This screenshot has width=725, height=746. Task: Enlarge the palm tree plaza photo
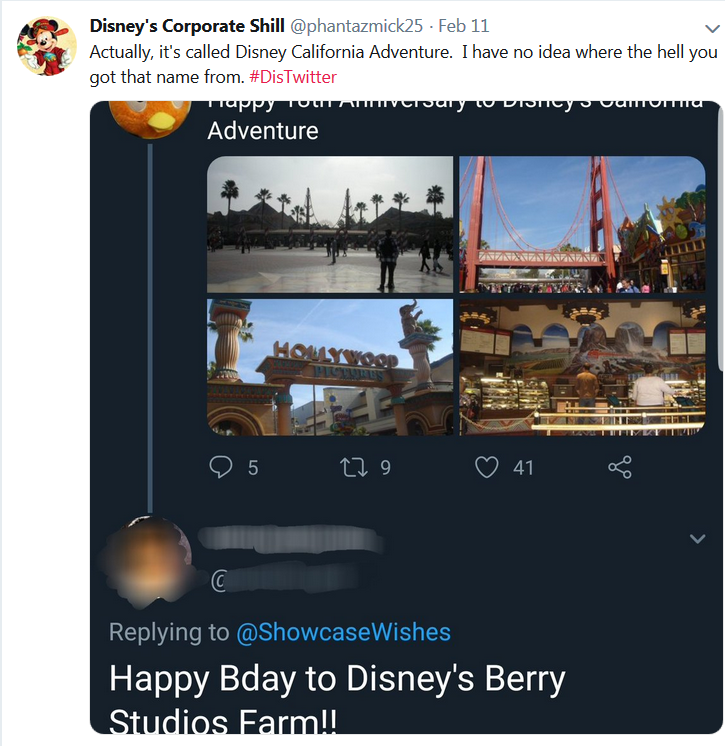pos(330,224)
